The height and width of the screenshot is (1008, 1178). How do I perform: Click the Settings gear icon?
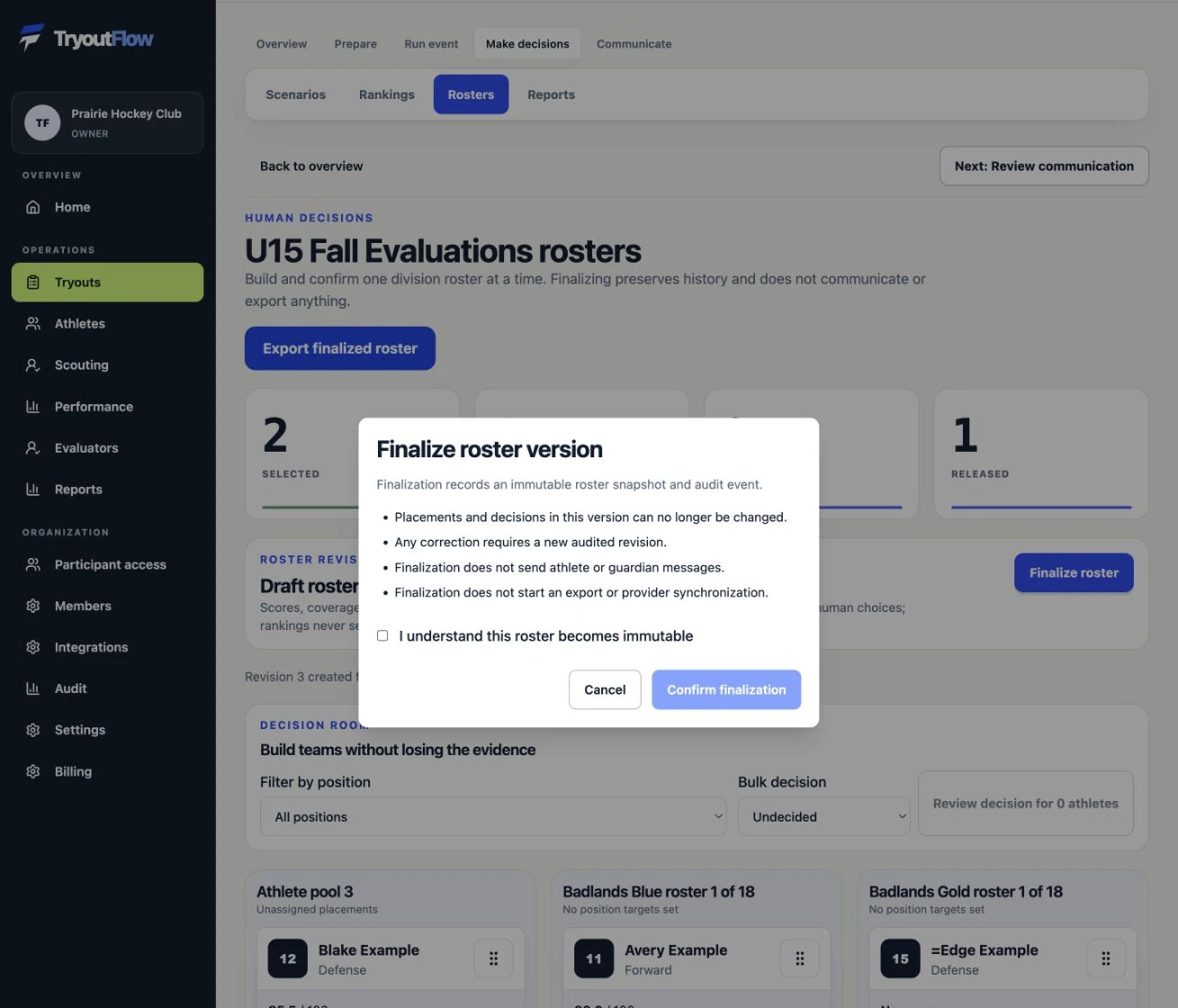tap(33, 731)
